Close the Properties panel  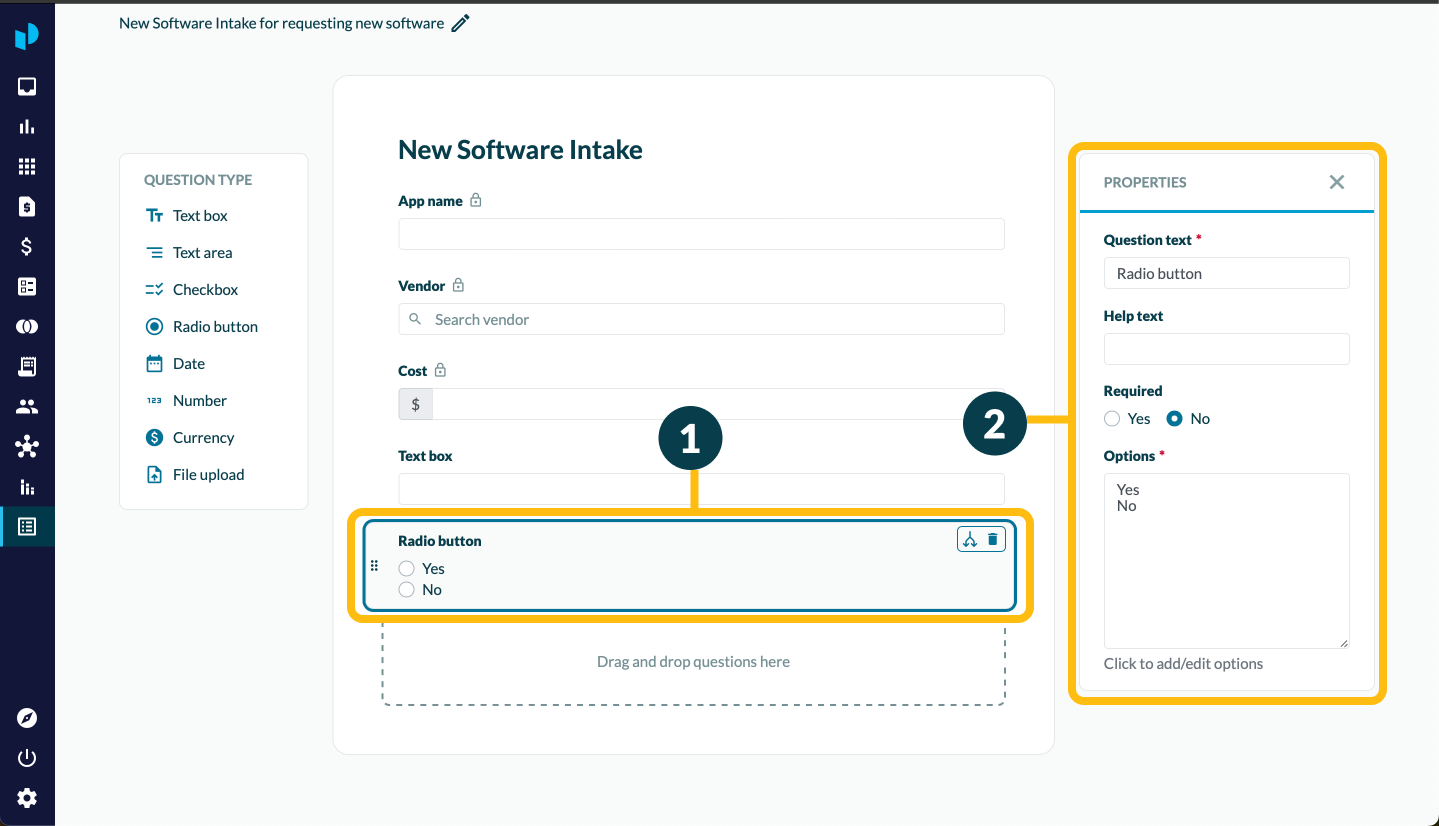click(1337, 182)
